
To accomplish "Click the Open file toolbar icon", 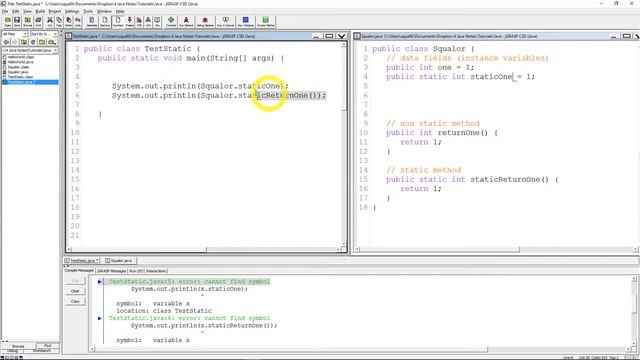I will point(8,22).
